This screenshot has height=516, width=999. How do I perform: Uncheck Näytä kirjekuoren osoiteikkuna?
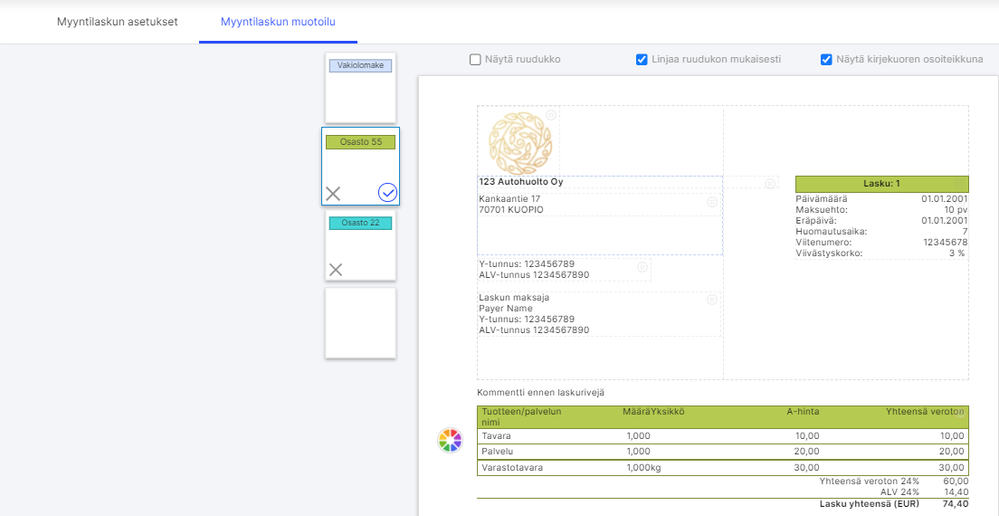pyautogui.click(x=826, y=60)
